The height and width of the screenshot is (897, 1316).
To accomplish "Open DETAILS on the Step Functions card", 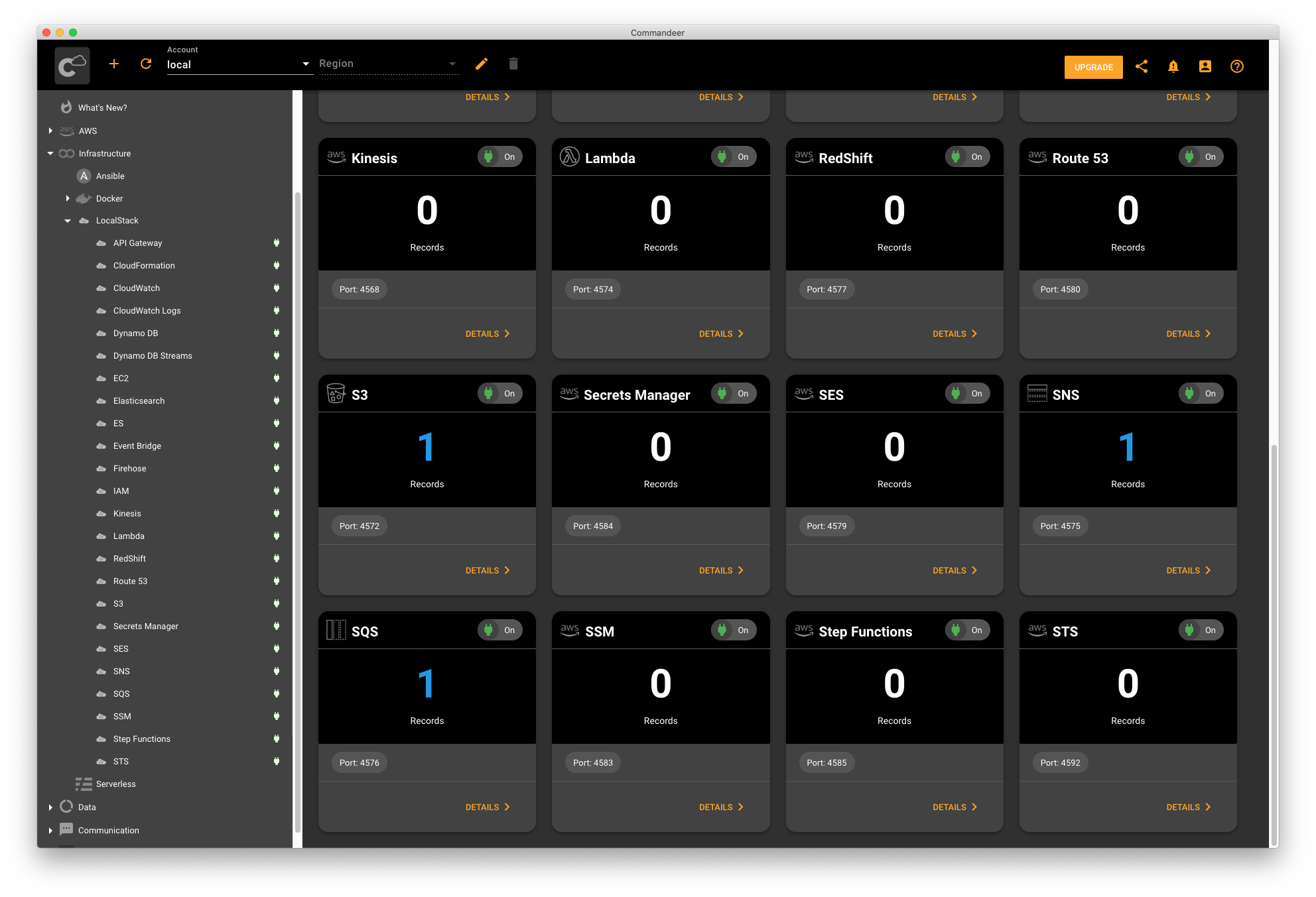I will coord(955,807).
